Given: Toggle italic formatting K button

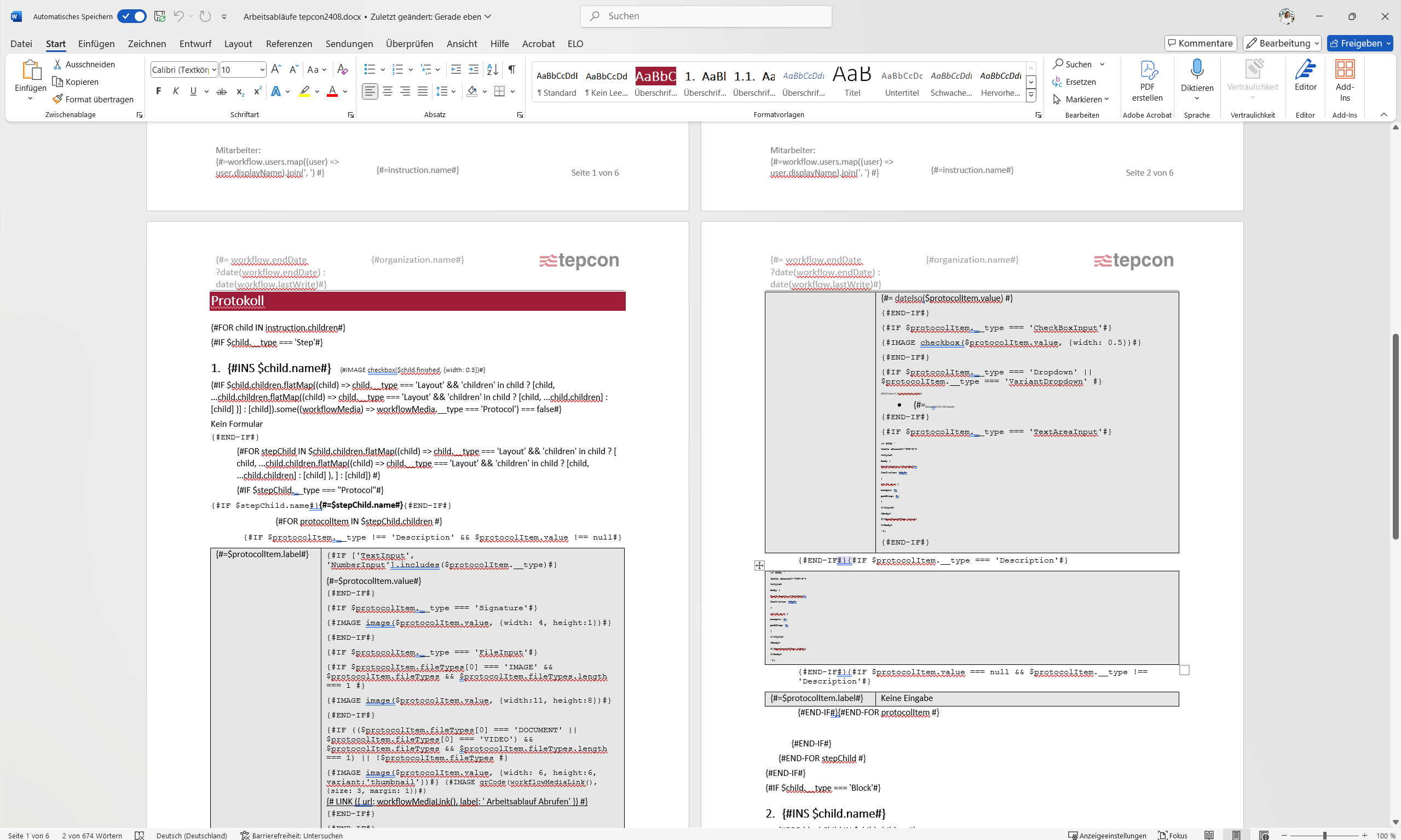Looking at the screenshot, I should 176,91.
